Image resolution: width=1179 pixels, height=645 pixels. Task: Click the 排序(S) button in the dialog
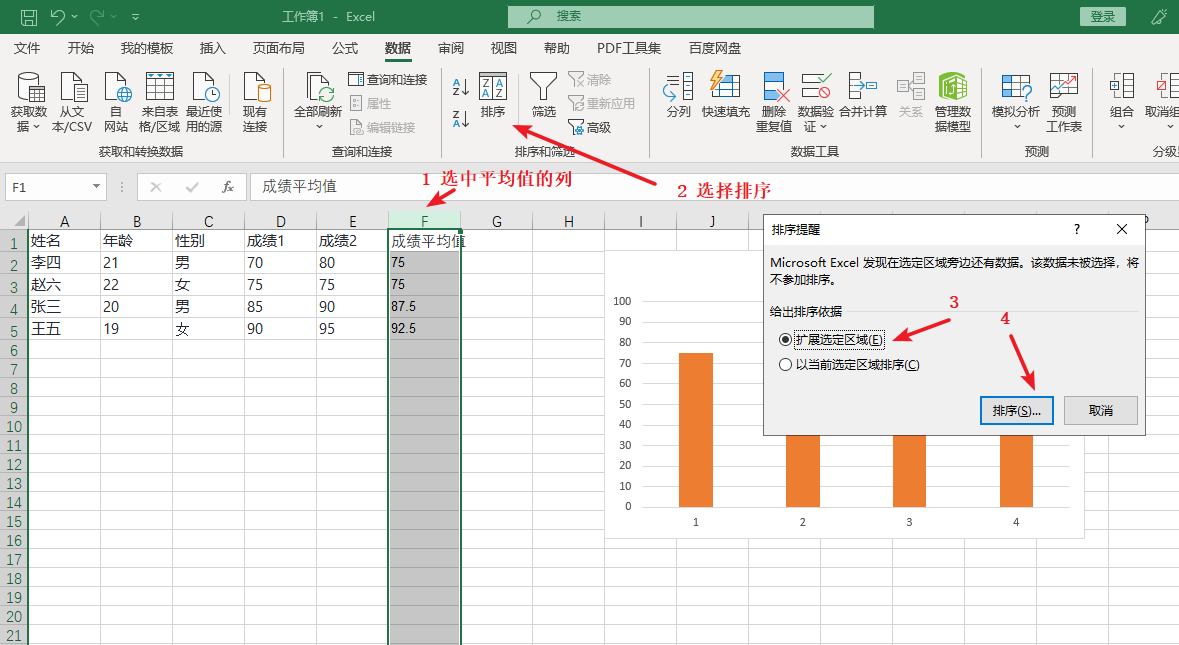(x=1016, y=410)
